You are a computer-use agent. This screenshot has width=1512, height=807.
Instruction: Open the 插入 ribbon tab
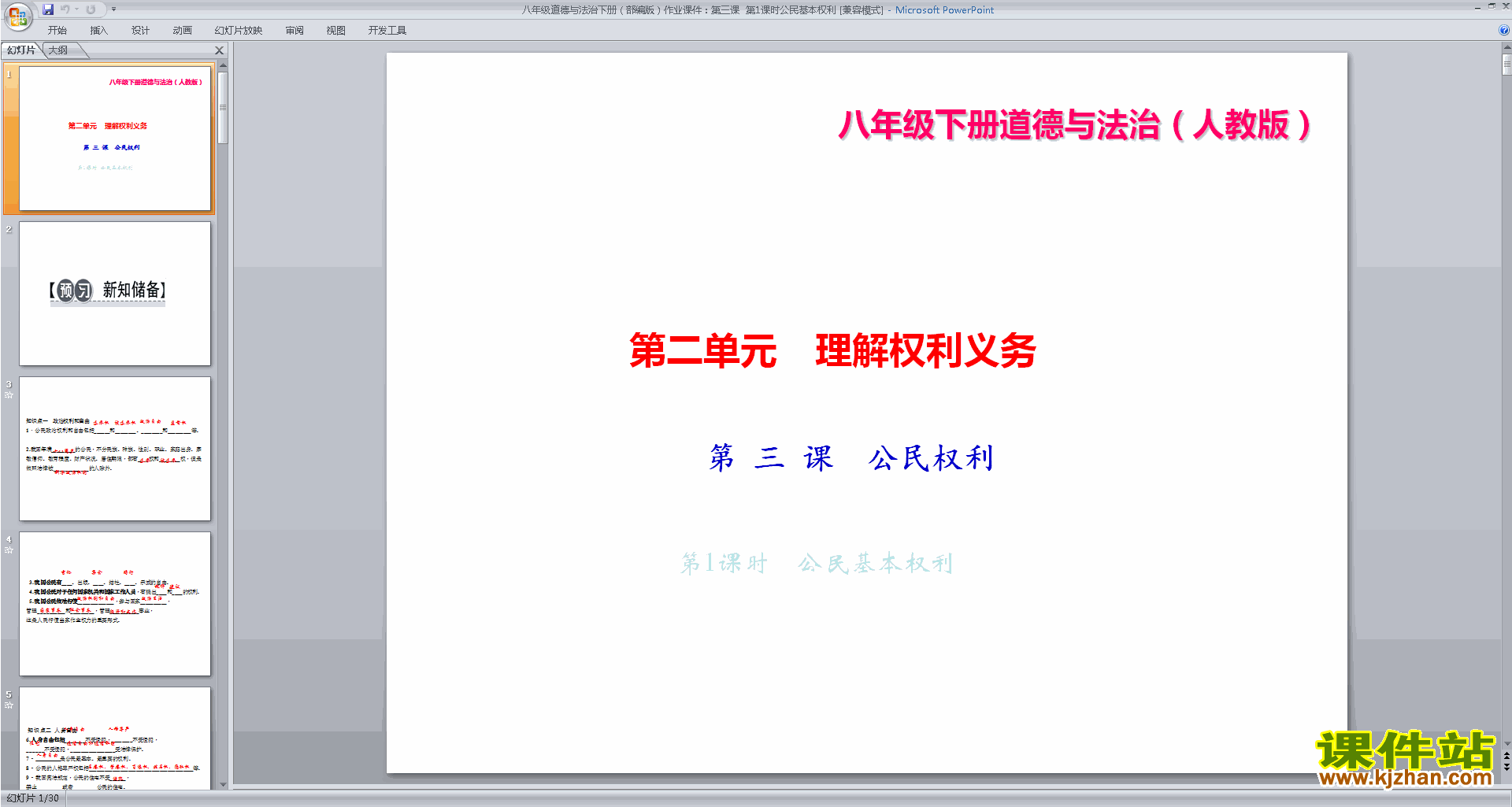coord(98,30)
